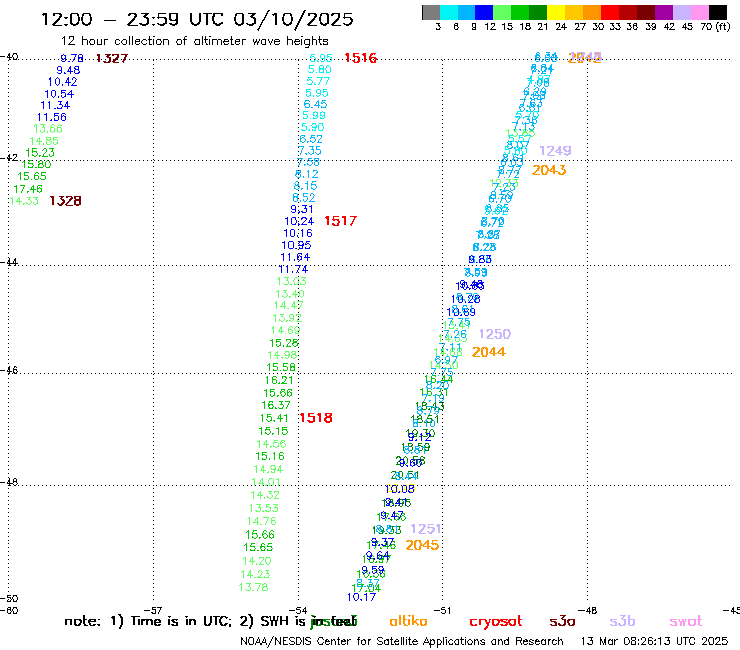740x650 pixels.
Task: Click the s3a satellite legend label
Action: click(562, 621)
